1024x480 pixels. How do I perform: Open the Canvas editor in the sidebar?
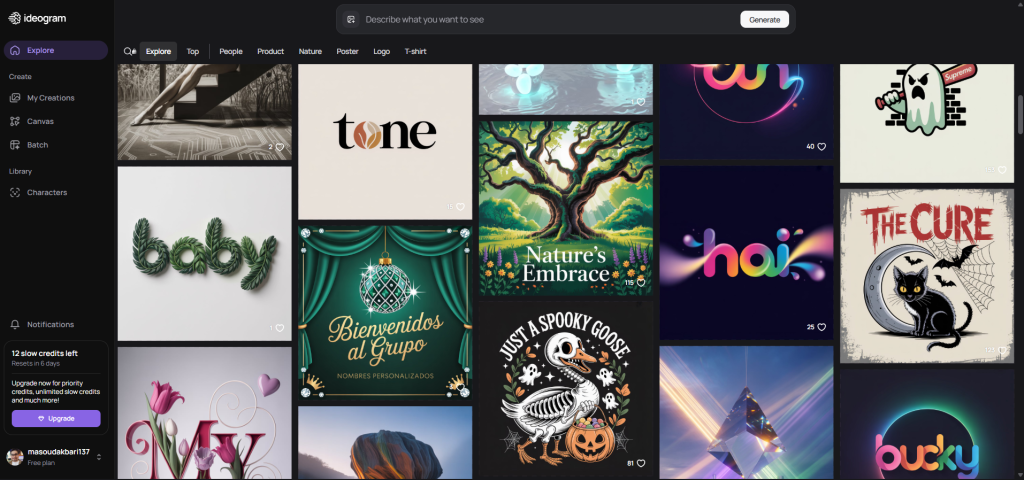pos(40,121)
